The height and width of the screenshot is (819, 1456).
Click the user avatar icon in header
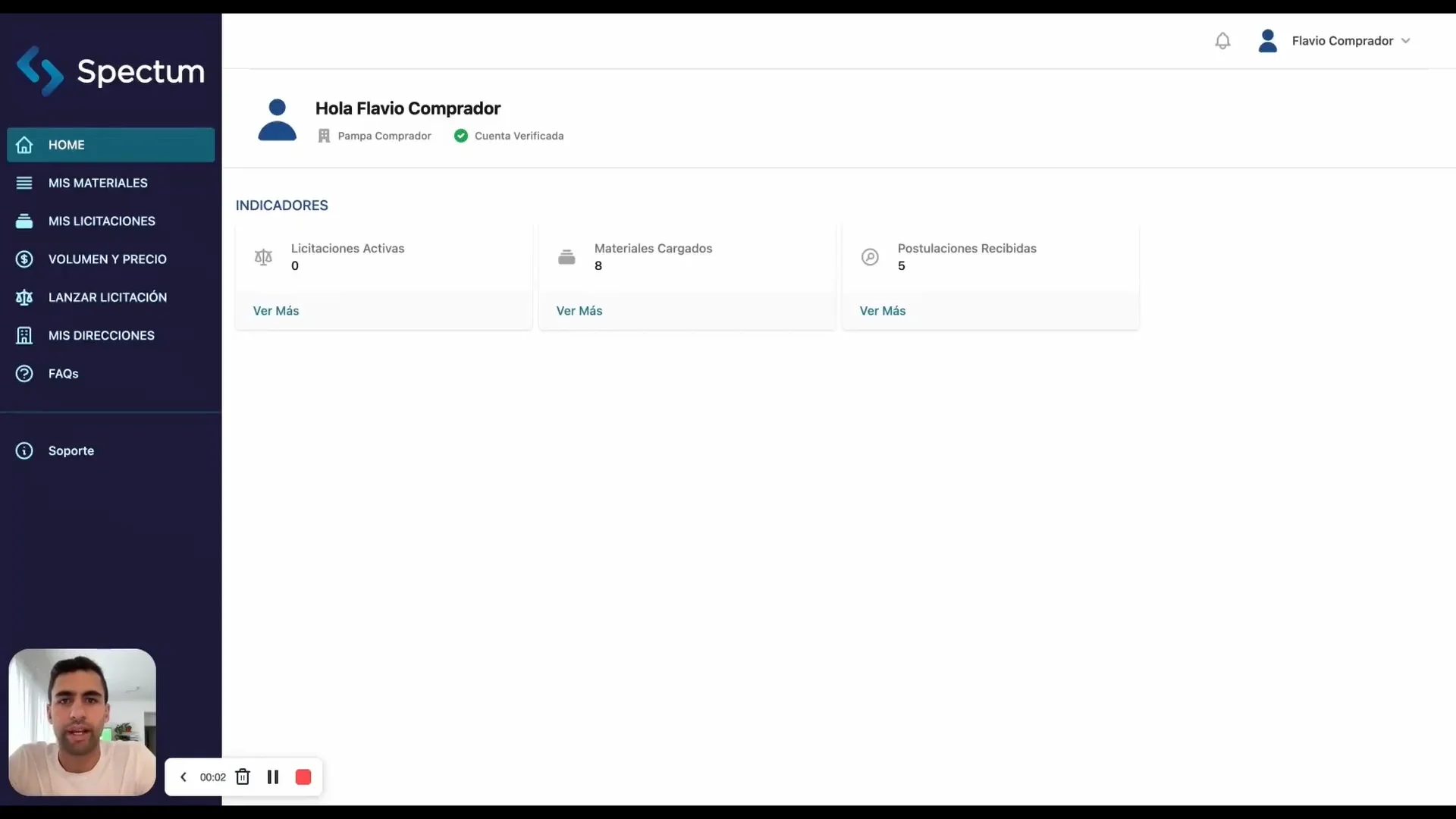tap(1267, 41)
